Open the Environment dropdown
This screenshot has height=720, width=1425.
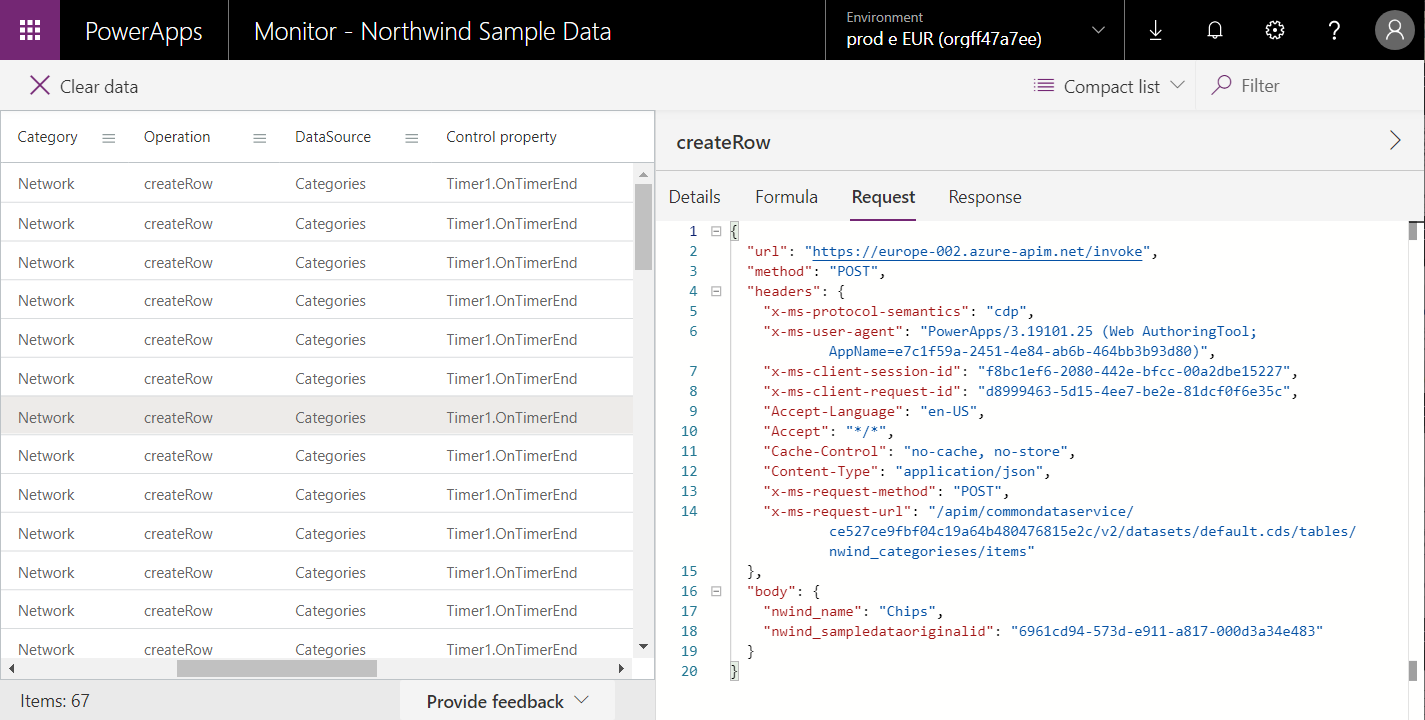(975, 30)
